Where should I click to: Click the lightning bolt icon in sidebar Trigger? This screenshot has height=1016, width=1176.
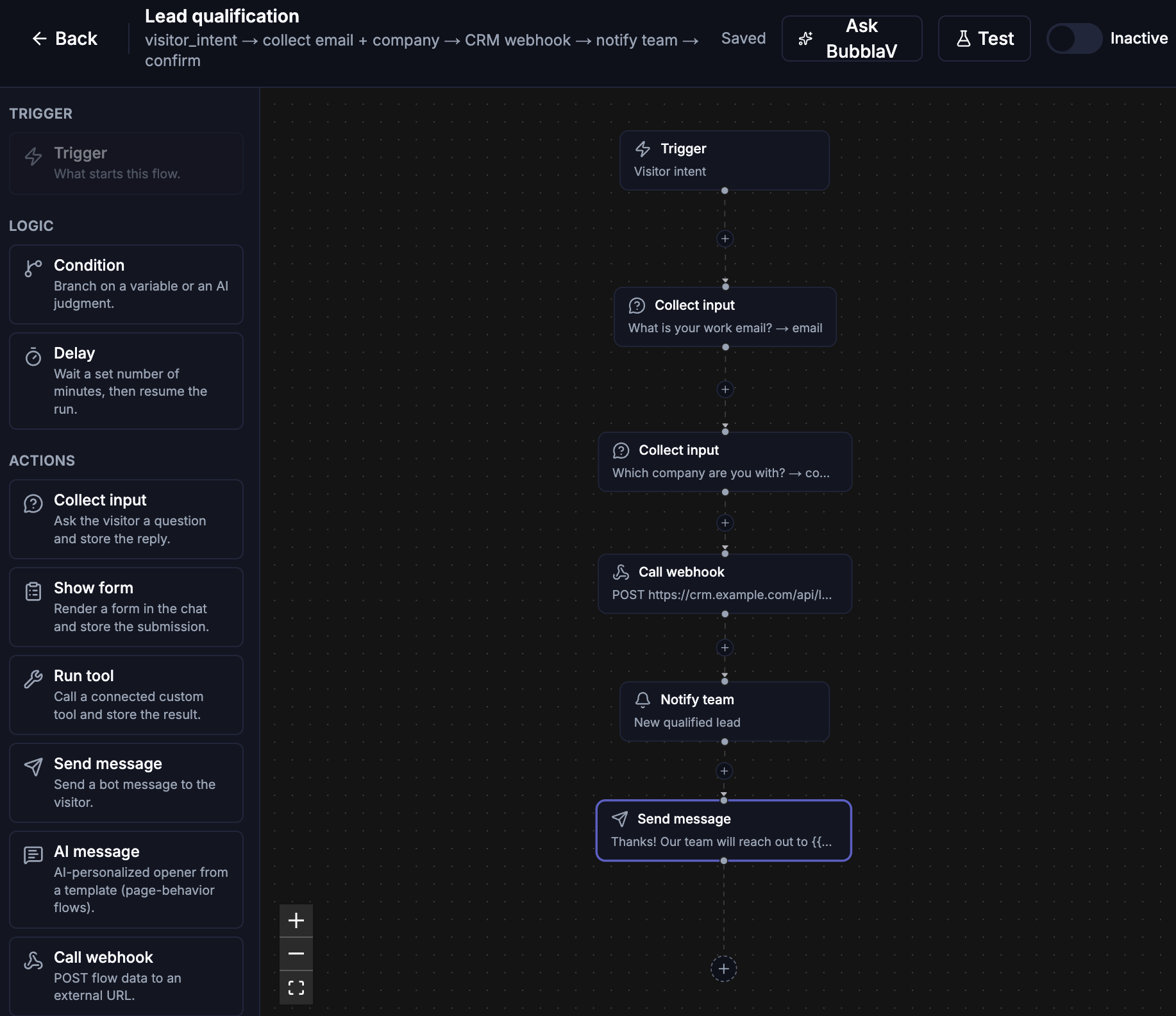tap(33, 157)
